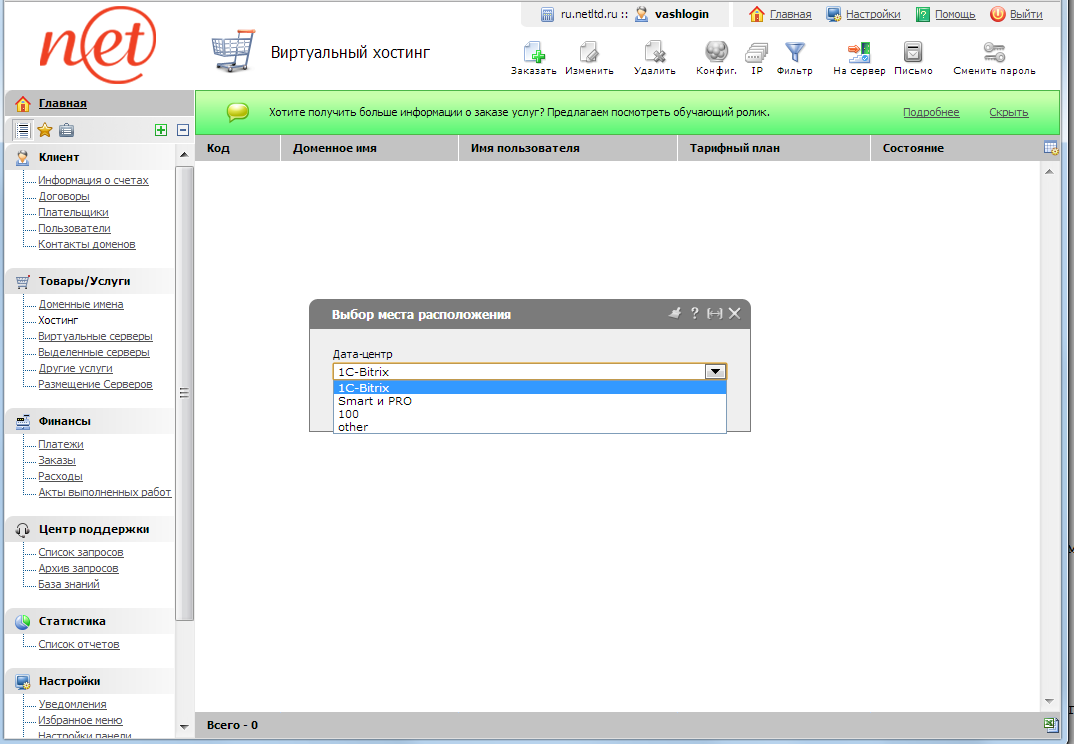Click the Подробнее link in green banner
This screenshot has width=1074, height=744.
[931, 112]
